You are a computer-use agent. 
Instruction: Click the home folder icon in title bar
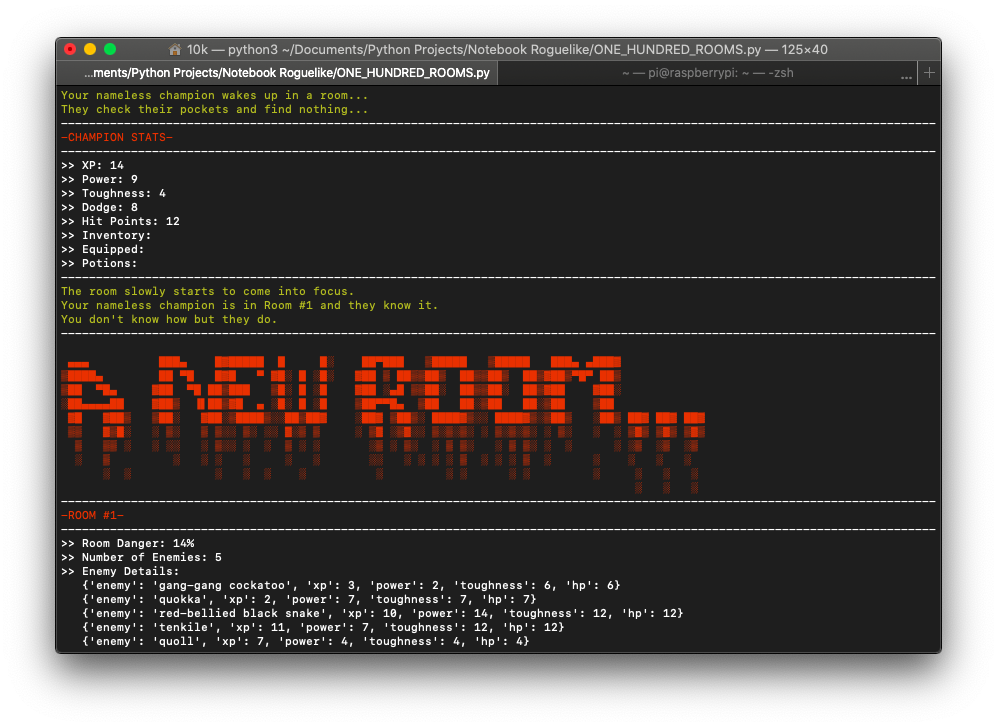(176, 49)
